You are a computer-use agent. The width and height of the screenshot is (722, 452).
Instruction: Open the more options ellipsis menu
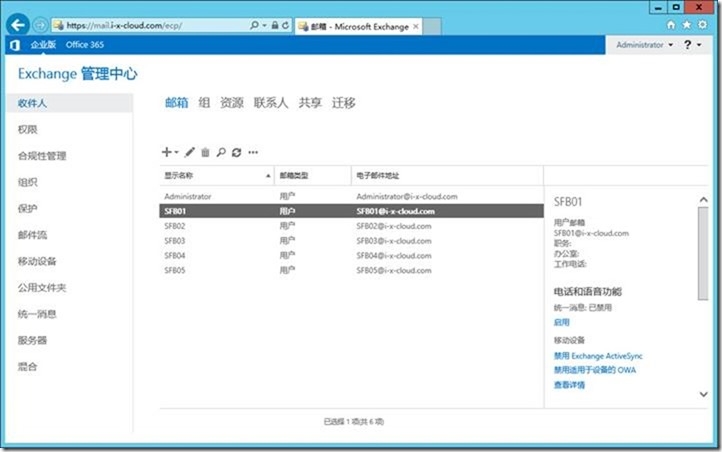[x=253, y=152]
